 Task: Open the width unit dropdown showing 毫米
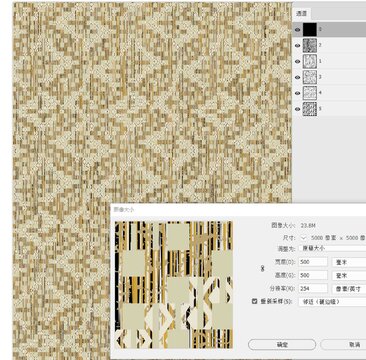(x=349, y=262)
